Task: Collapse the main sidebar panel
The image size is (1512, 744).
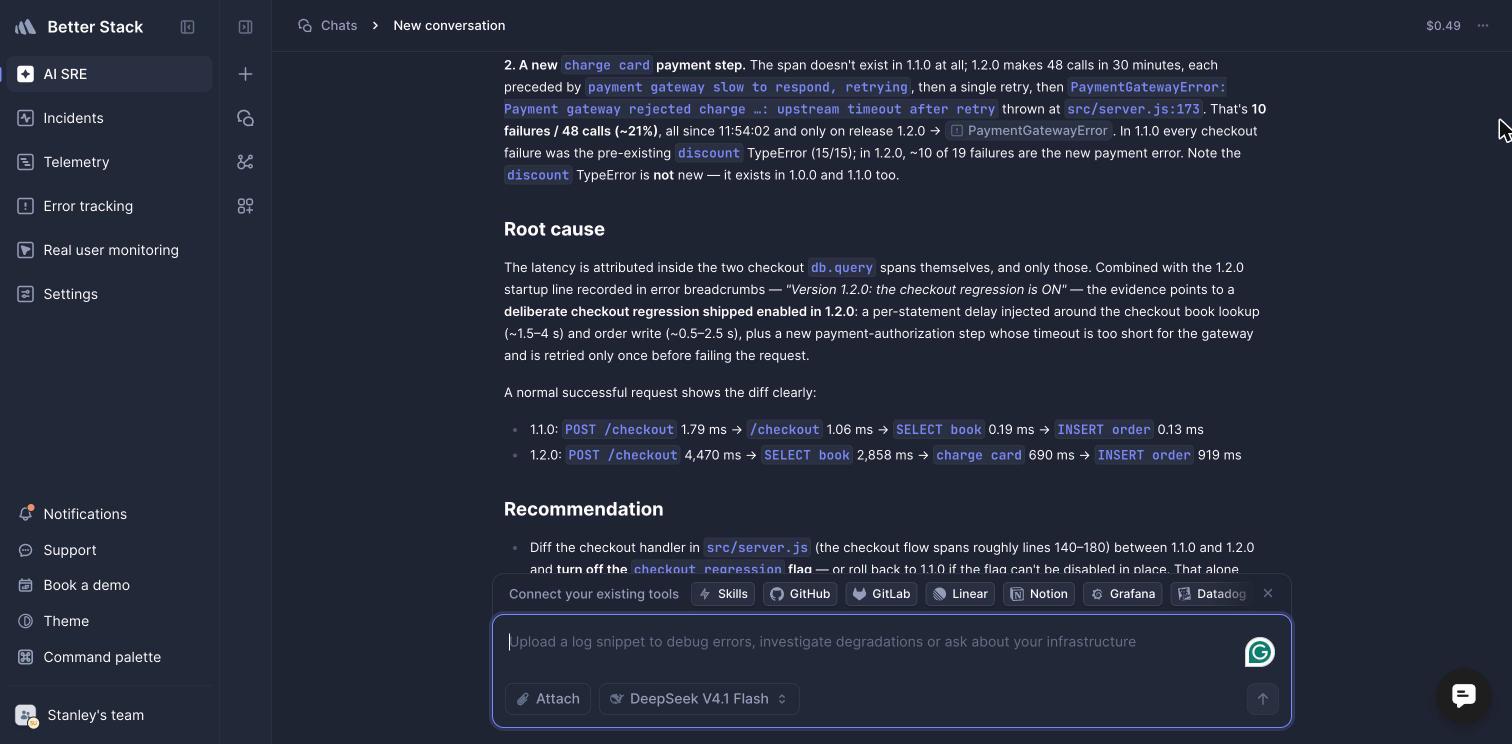Action: (x=187, y=27)
